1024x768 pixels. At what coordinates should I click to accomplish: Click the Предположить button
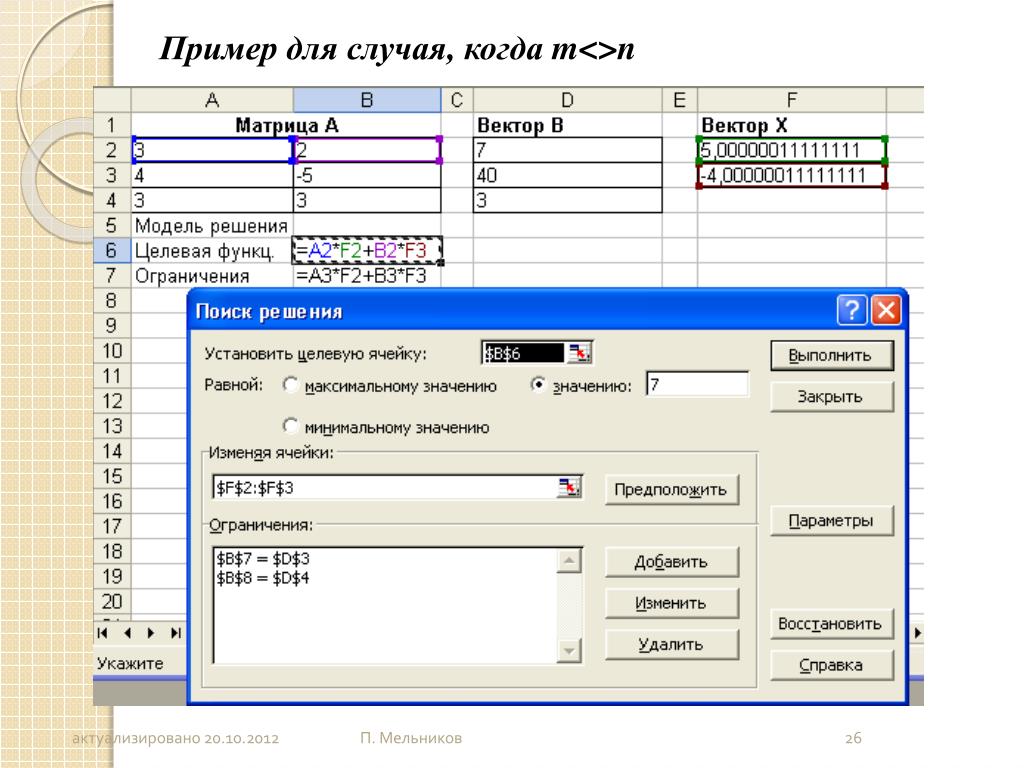coord(672,489)
